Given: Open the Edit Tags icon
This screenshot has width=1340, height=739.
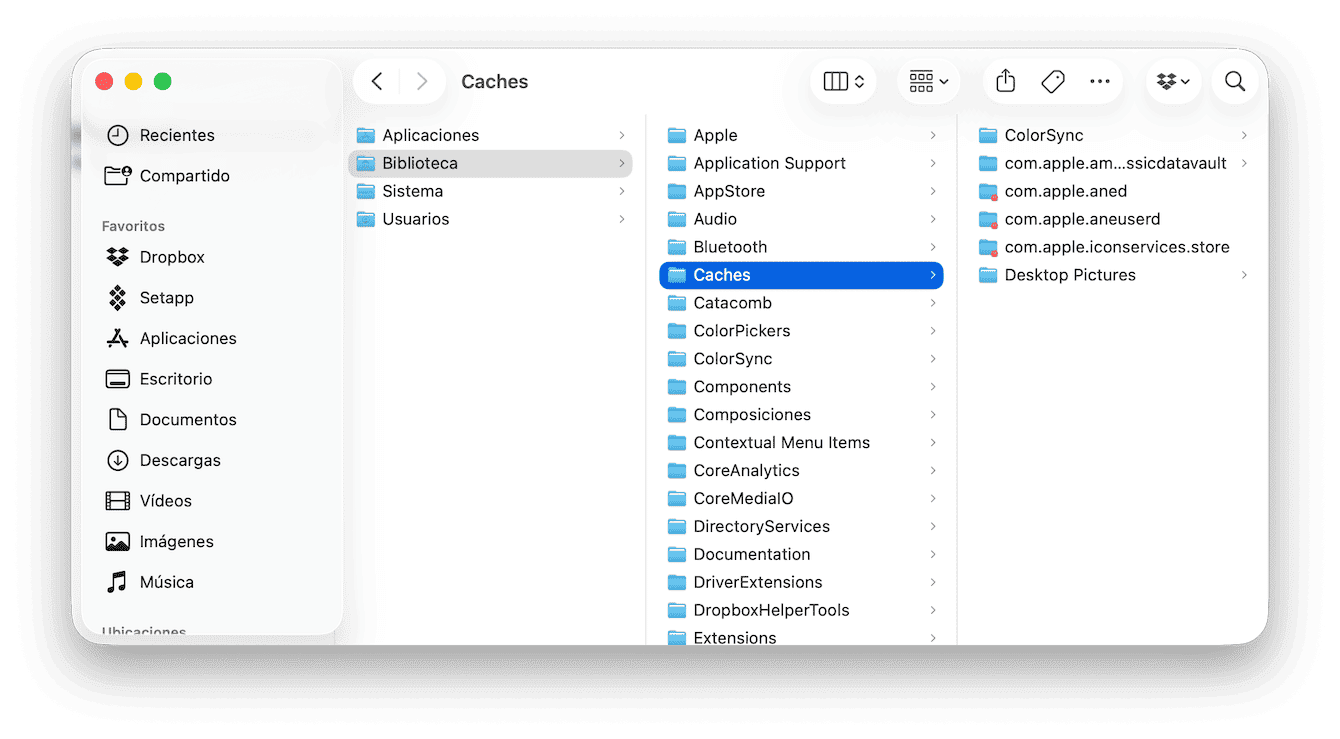Looking at the screenshot, I should pos(1053,82).
